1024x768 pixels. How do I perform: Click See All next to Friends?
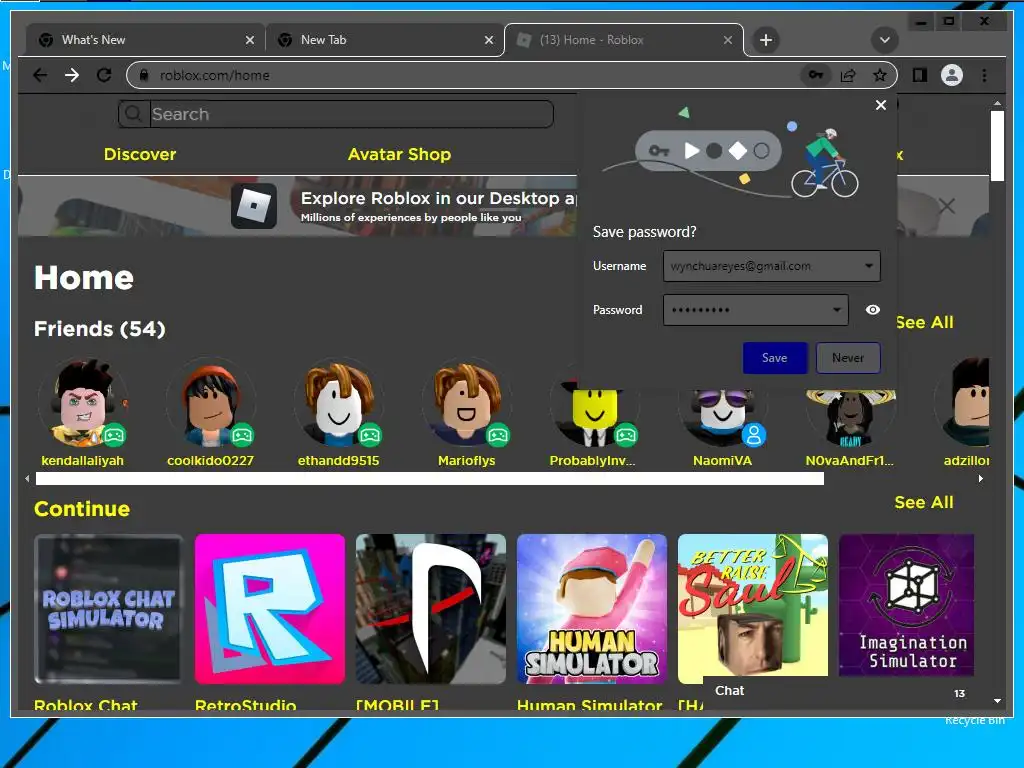tap(924, 323)
